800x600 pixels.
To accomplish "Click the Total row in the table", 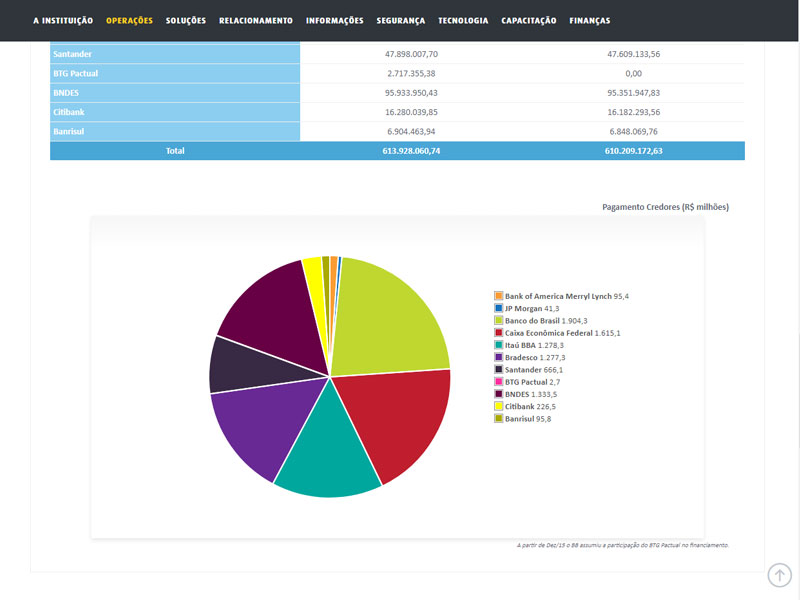I will click(x=397, y=151).
